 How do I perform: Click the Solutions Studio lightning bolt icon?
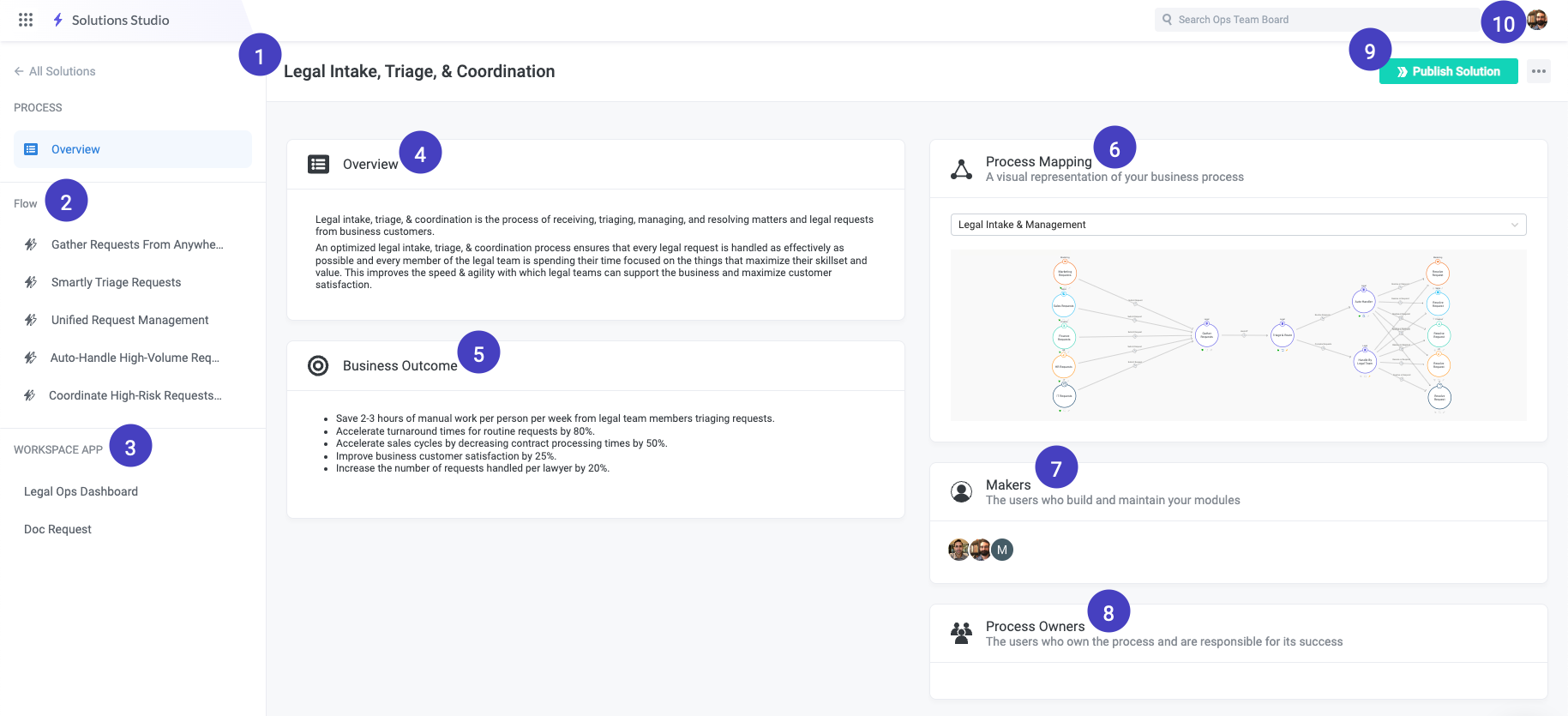57,20
